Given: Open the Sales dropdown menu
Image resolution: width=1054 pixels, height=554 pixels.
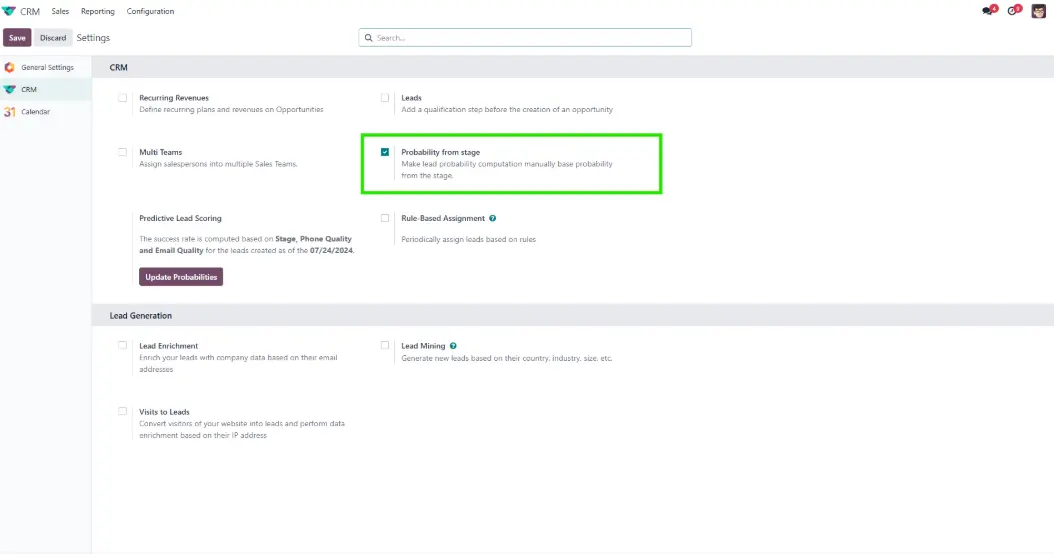Looking at the screenshot, I should coord(60,11).
